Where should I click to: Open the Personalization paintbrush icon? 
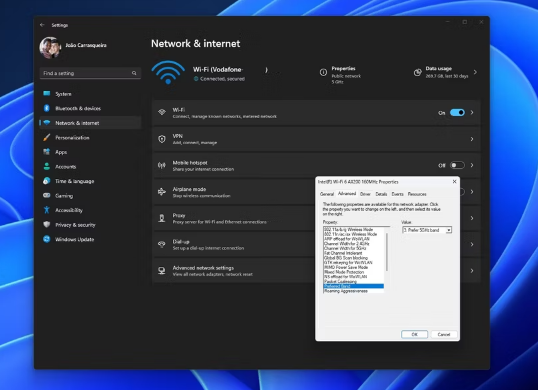pyautogui.click(x=47, y=138)
